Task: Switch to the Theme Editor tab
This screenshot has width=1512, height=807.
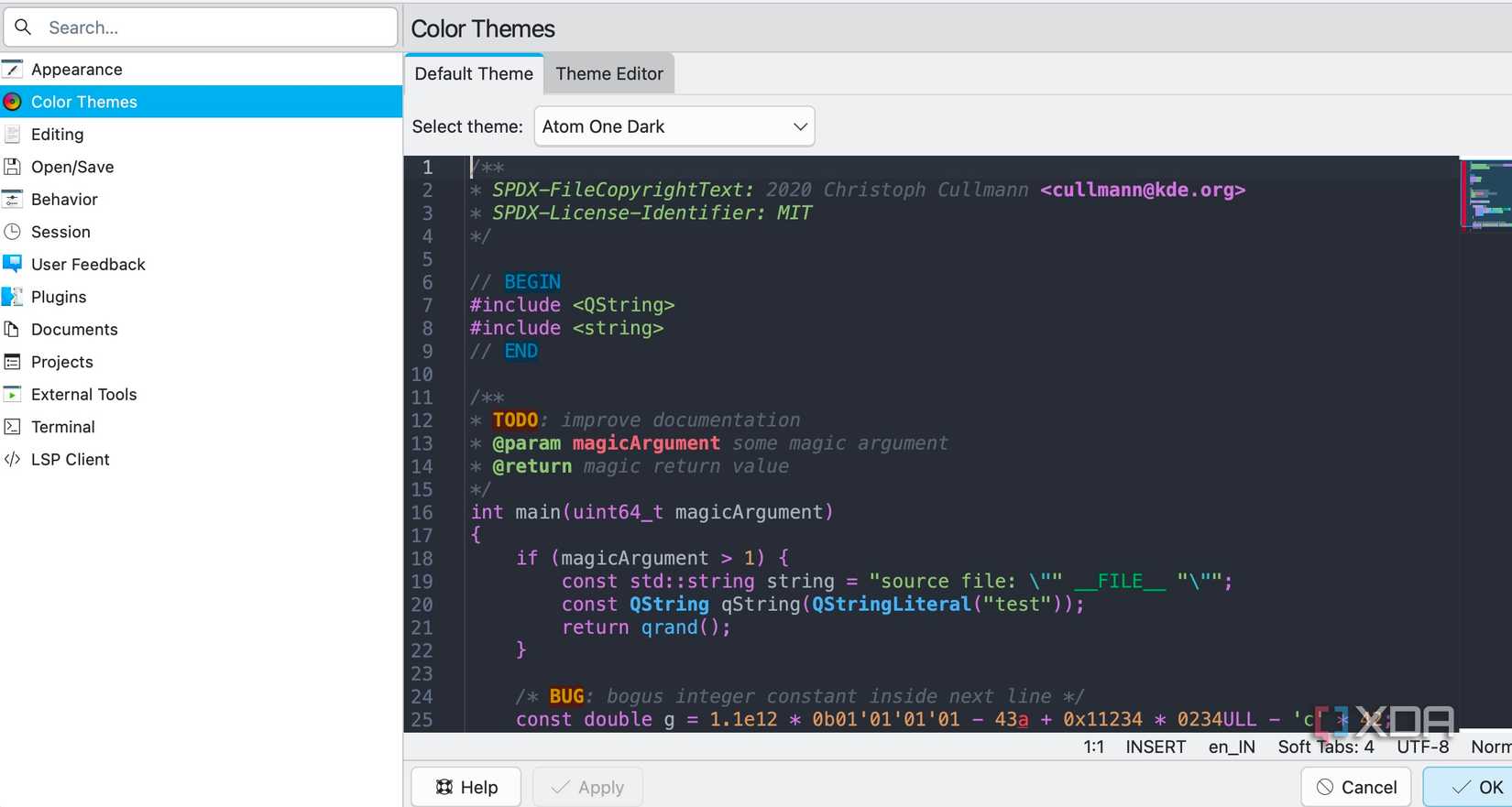Action: [609, 74]
